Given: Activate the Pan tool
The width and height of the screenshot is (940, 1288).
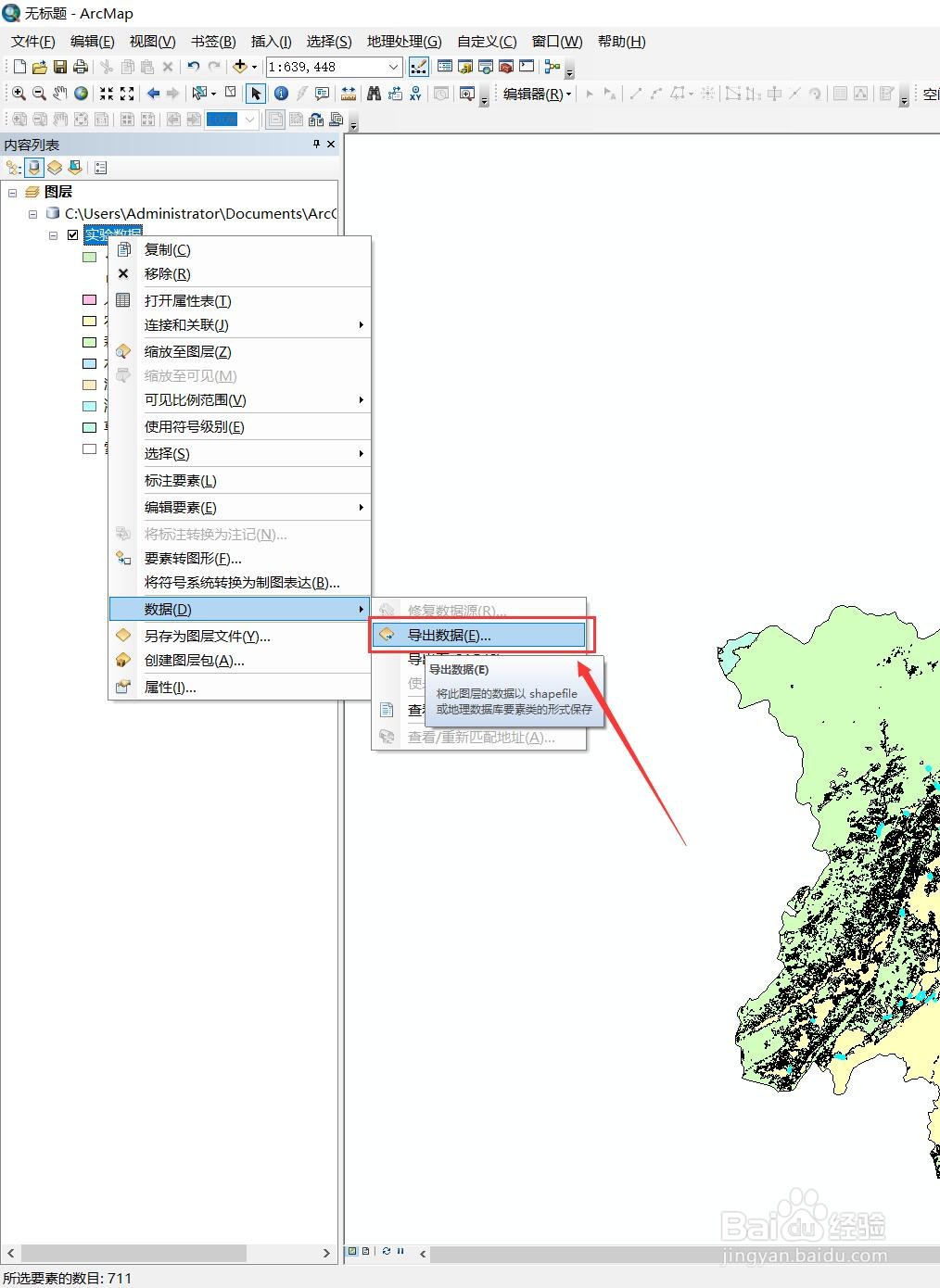Looking at the screenshot, I should (59, 93).
